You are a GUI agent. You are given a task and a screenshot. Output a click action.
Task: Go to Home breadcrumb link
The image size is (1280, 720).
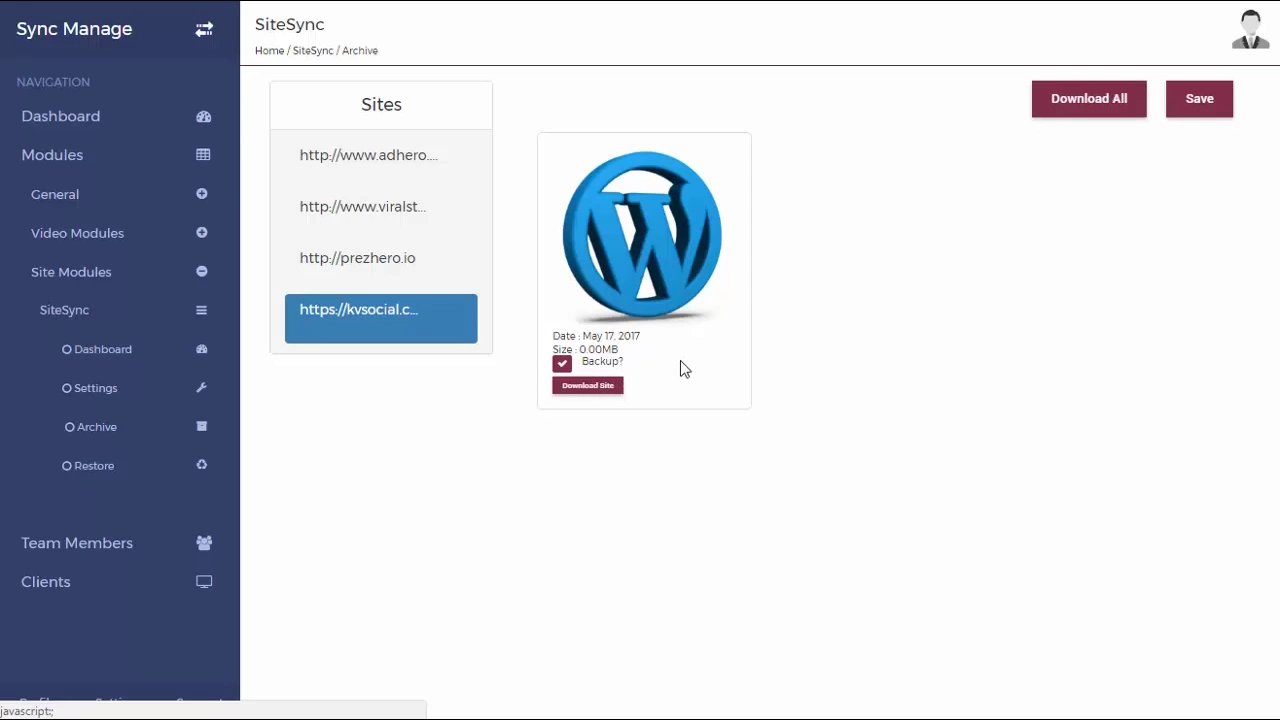[269, 50]
